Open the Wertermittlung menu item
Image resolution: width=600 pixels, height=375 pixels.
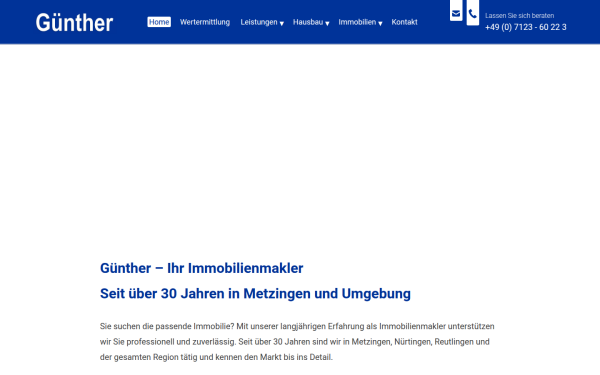(x=205, y=22)
